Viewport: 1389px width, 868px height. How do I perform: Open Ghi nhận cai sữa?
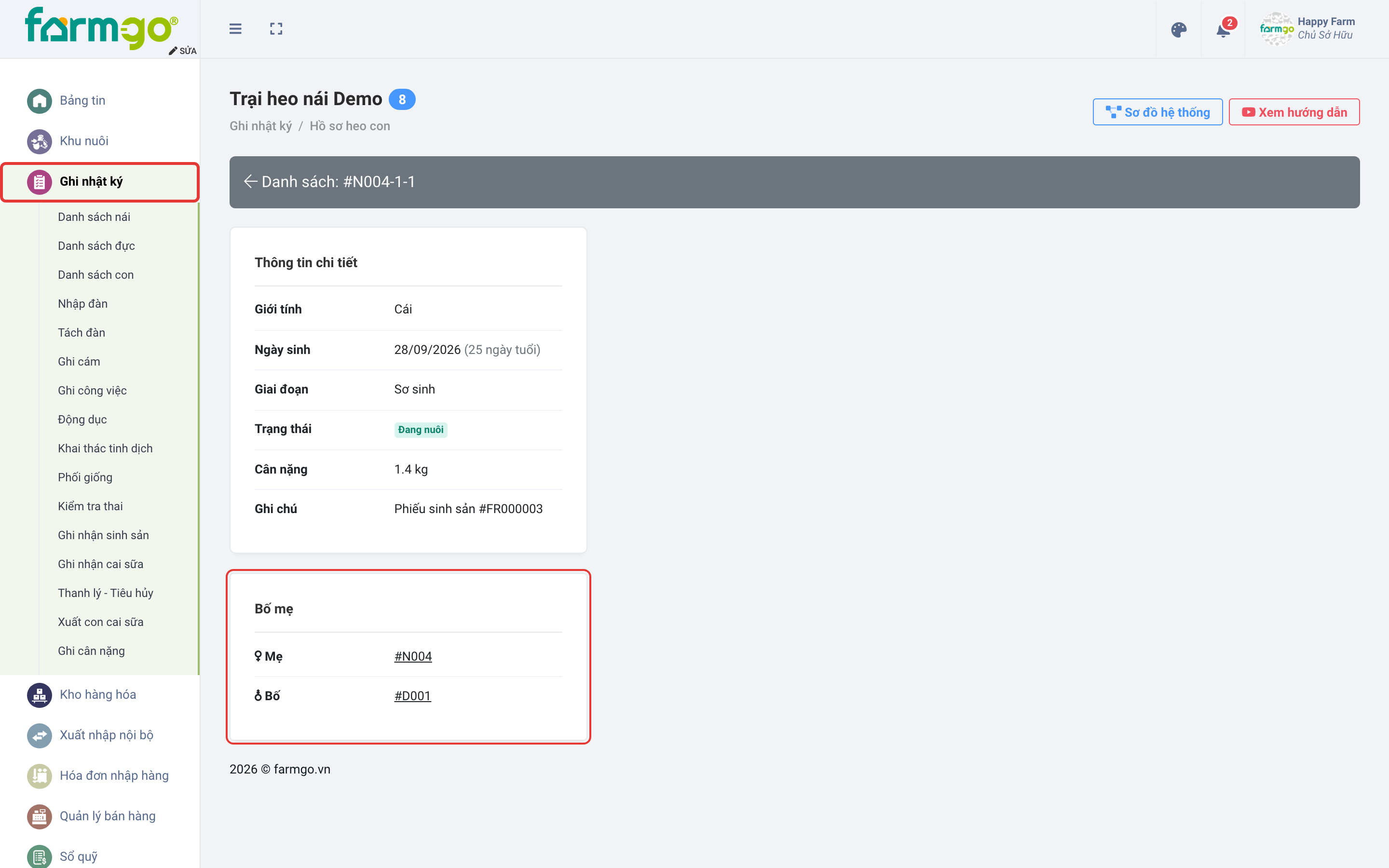click(100, 564)
